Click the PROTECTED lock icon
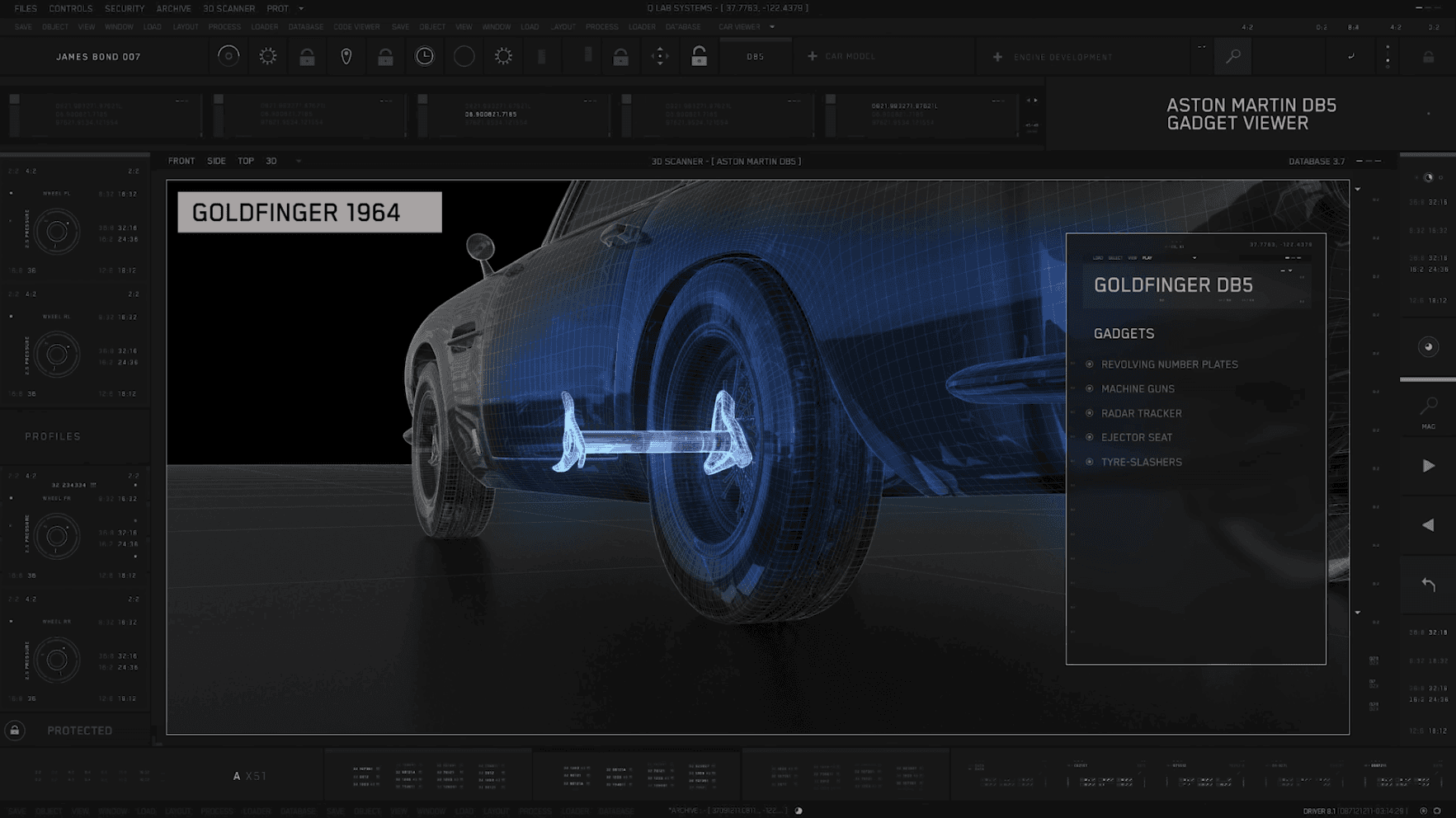The height and width of the screenshot is (818, 1456). (x=15, y=731)
